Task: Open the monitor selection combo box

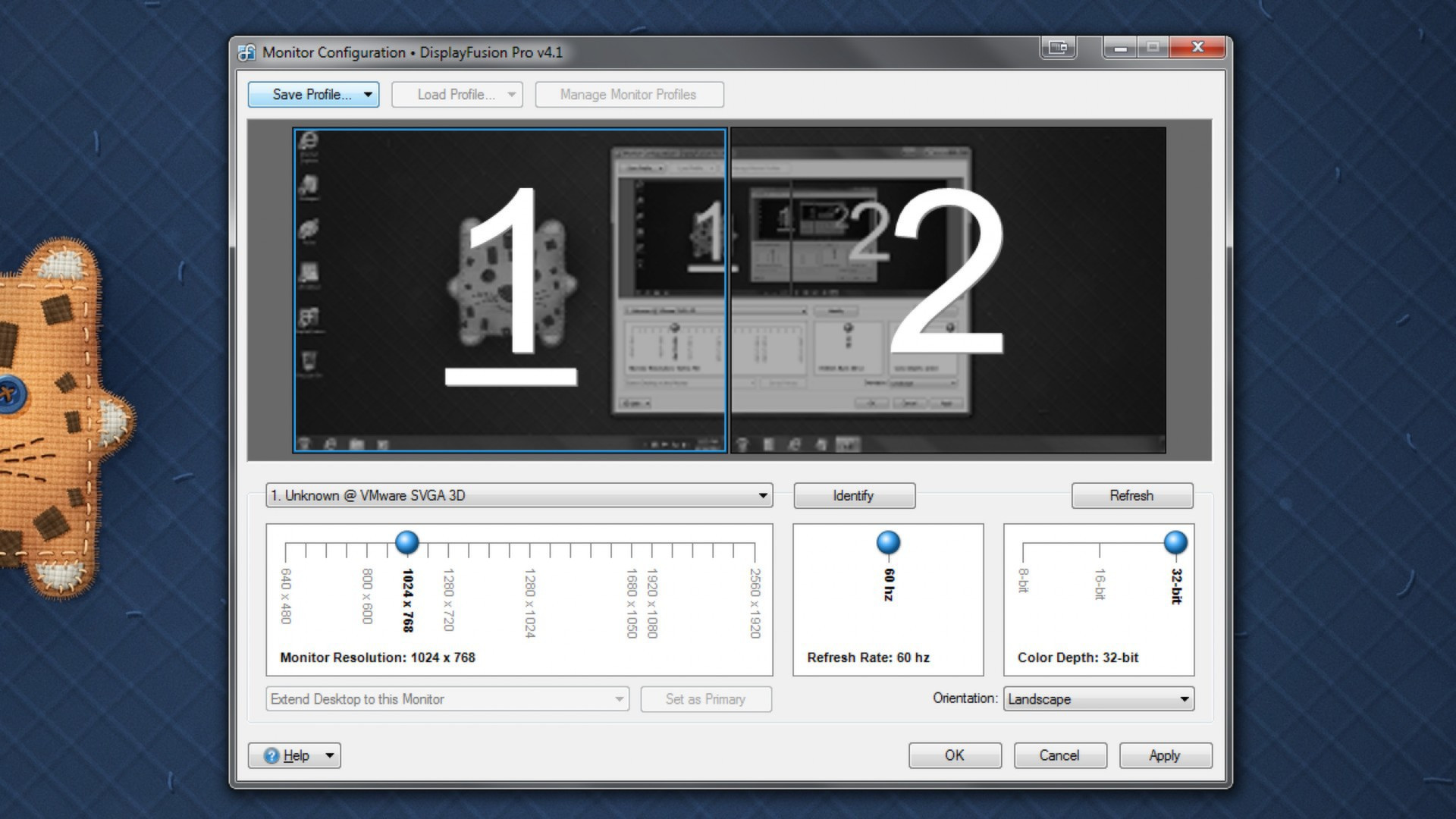Action: [x=762, y=495]
